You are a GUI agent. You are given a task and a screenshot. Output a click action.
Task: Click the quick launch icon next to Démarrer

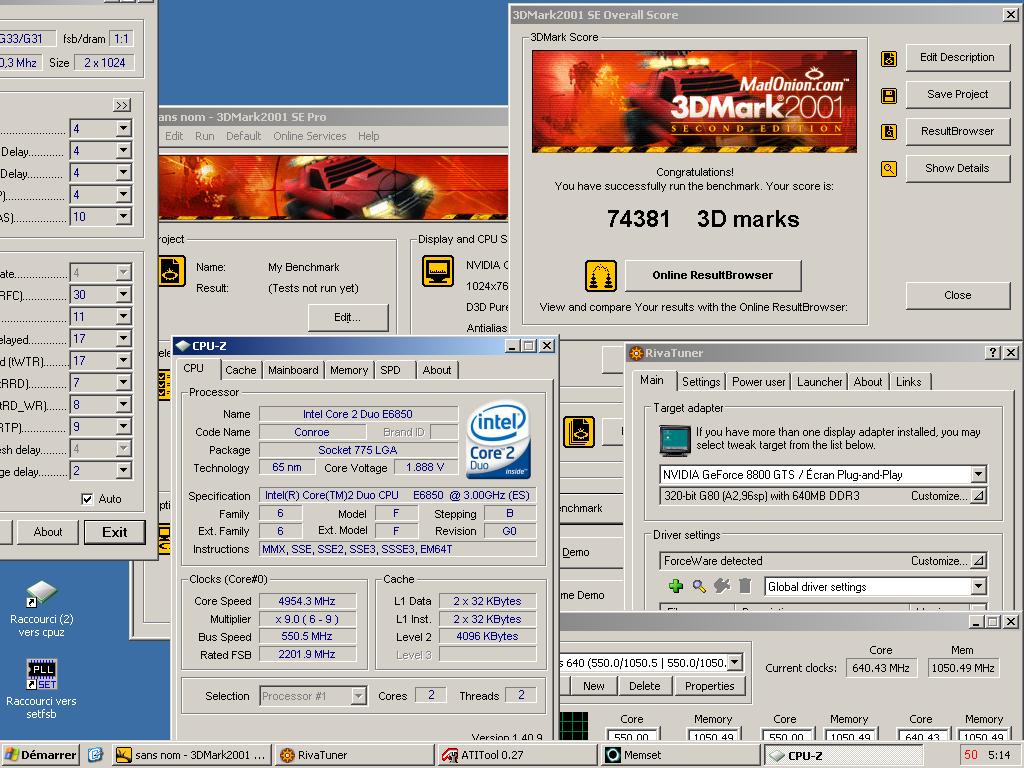pos(95,755)
